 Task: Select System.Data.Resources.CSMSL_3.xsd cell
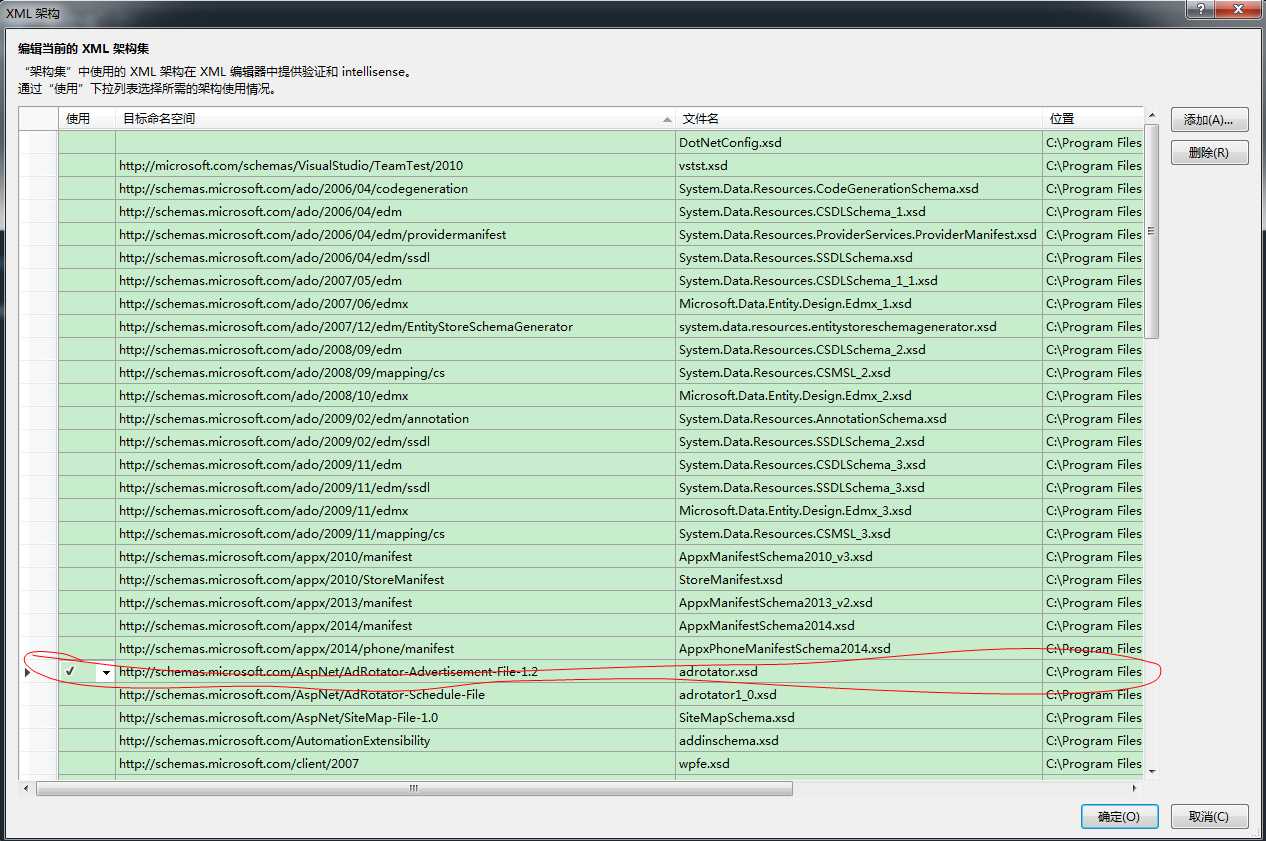pos(859,534)
